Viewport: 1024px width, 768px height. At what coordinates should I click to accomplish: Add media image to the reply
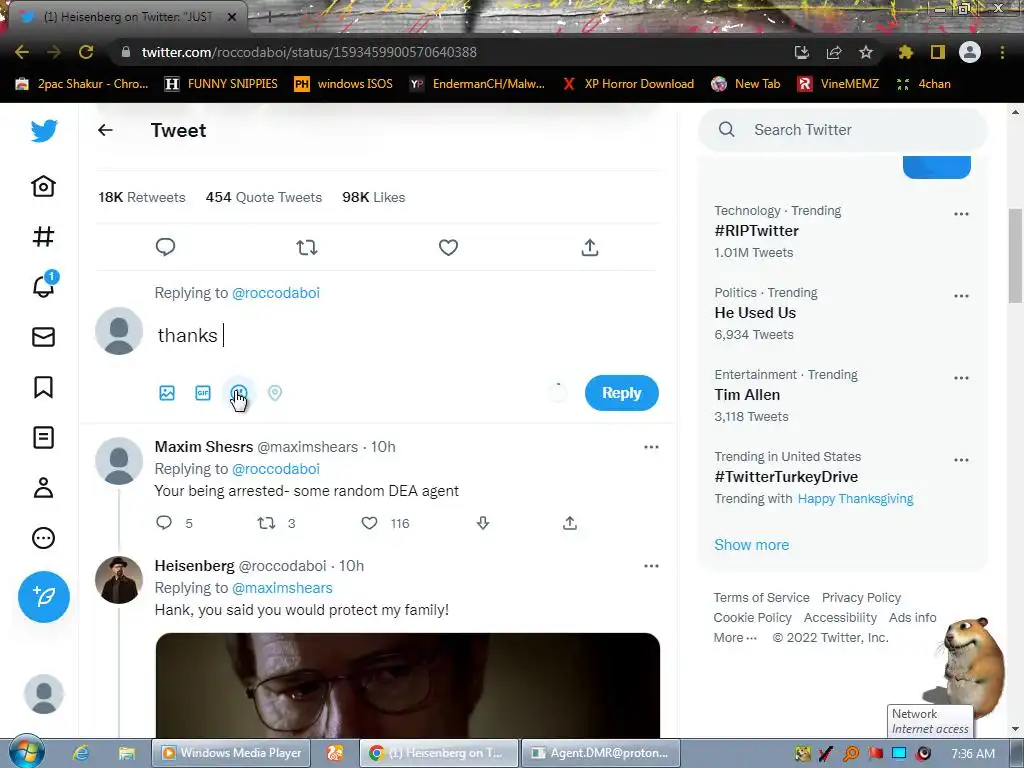pyautogui.click(x=167, y=392)
